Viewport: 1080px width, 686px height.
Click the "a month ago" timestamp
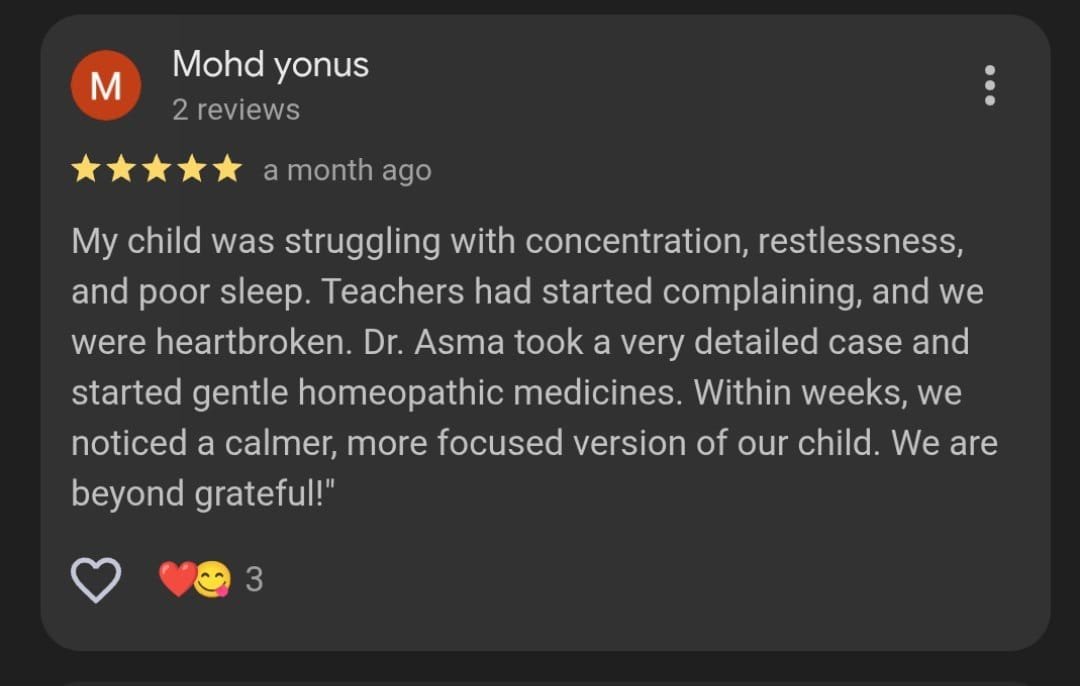347,171
